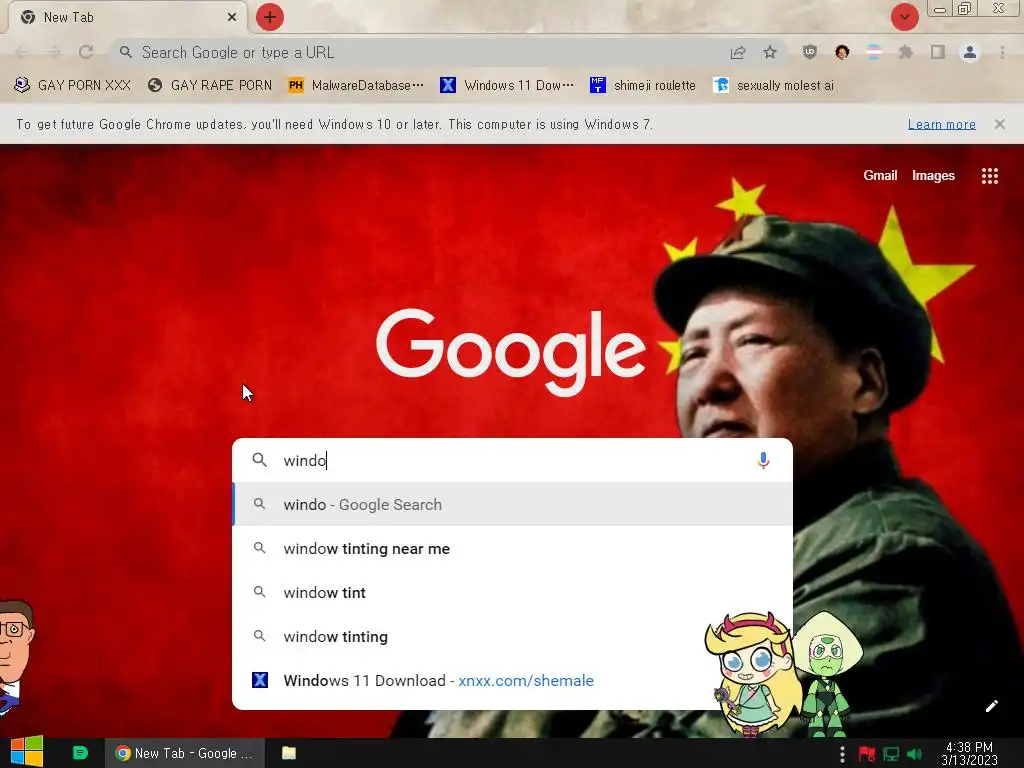
Task: Click the striped flag extension icon
Action: [x=874, y=52]
